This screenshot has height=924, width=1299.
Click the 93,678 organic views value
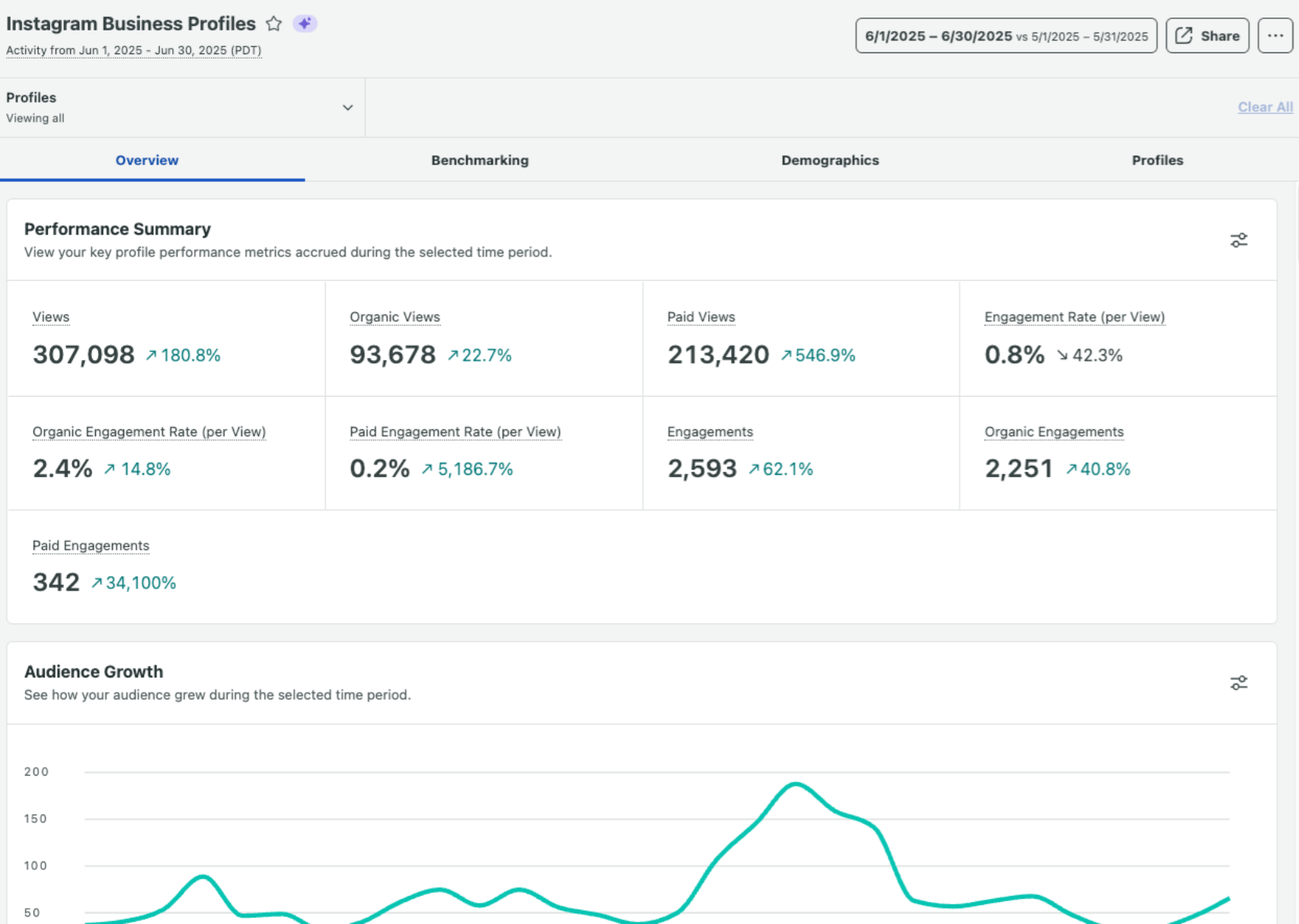393,355
